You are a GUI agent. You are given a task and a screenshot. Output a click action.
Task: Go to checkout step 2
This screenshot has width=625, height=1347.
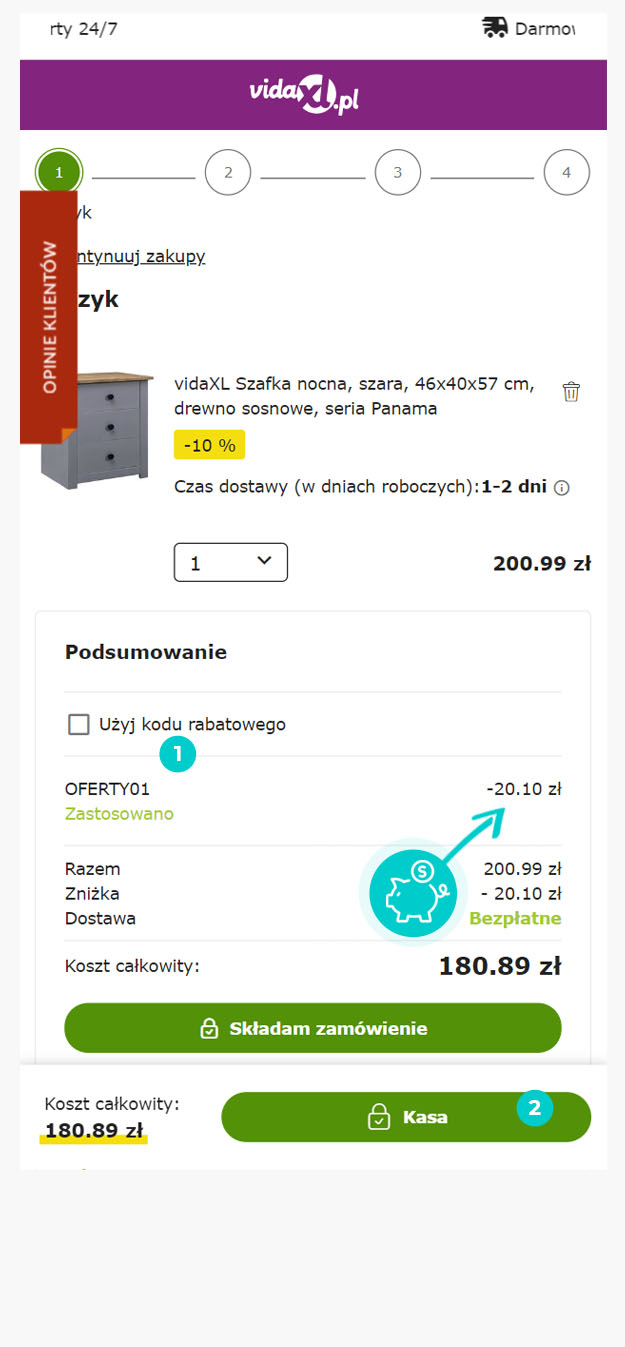click(228, 173)
